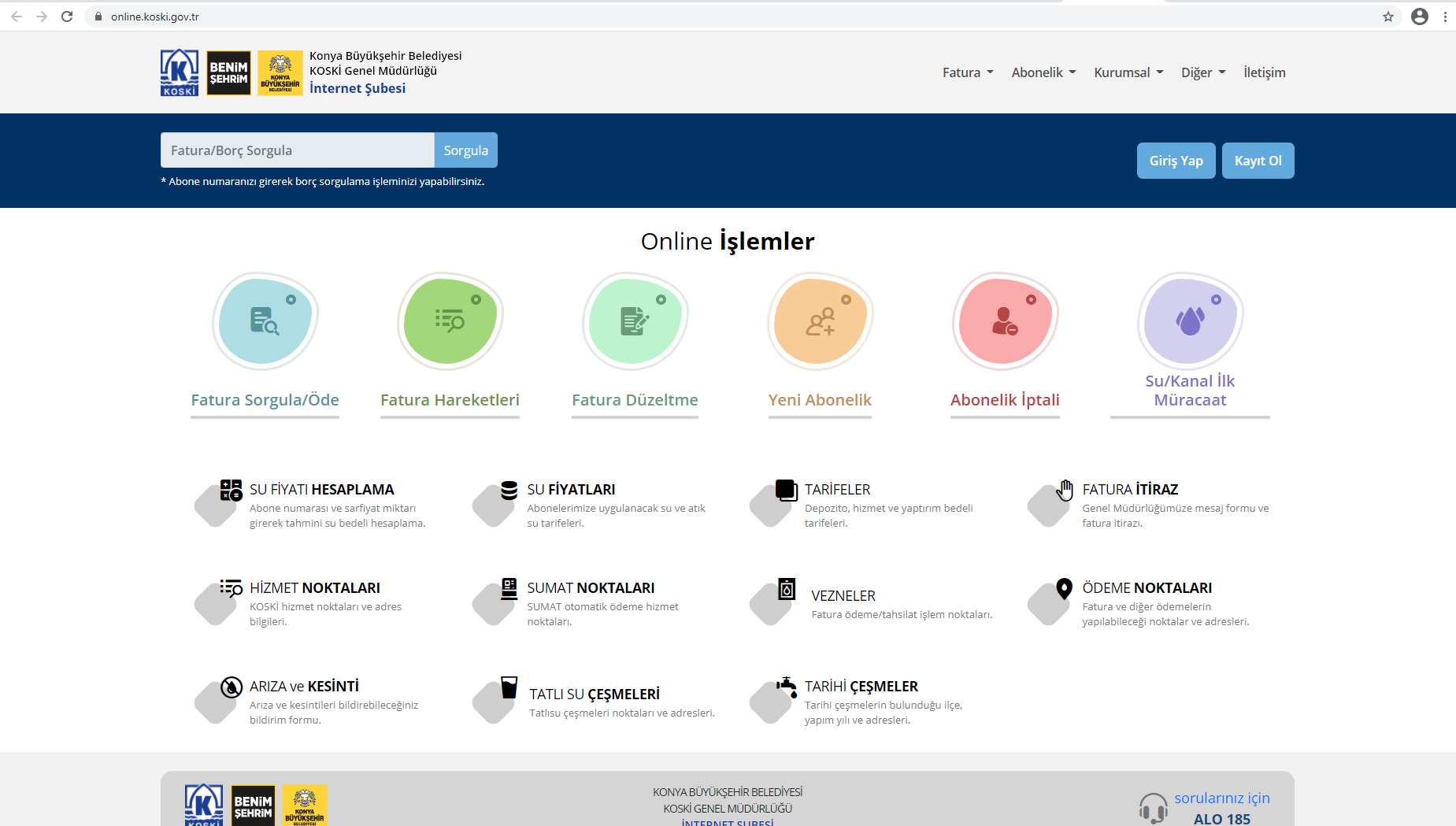Open the browser profile account icon
Image resolution: width=1456 pixels, height=826 pixels.
click(1419, 17)
